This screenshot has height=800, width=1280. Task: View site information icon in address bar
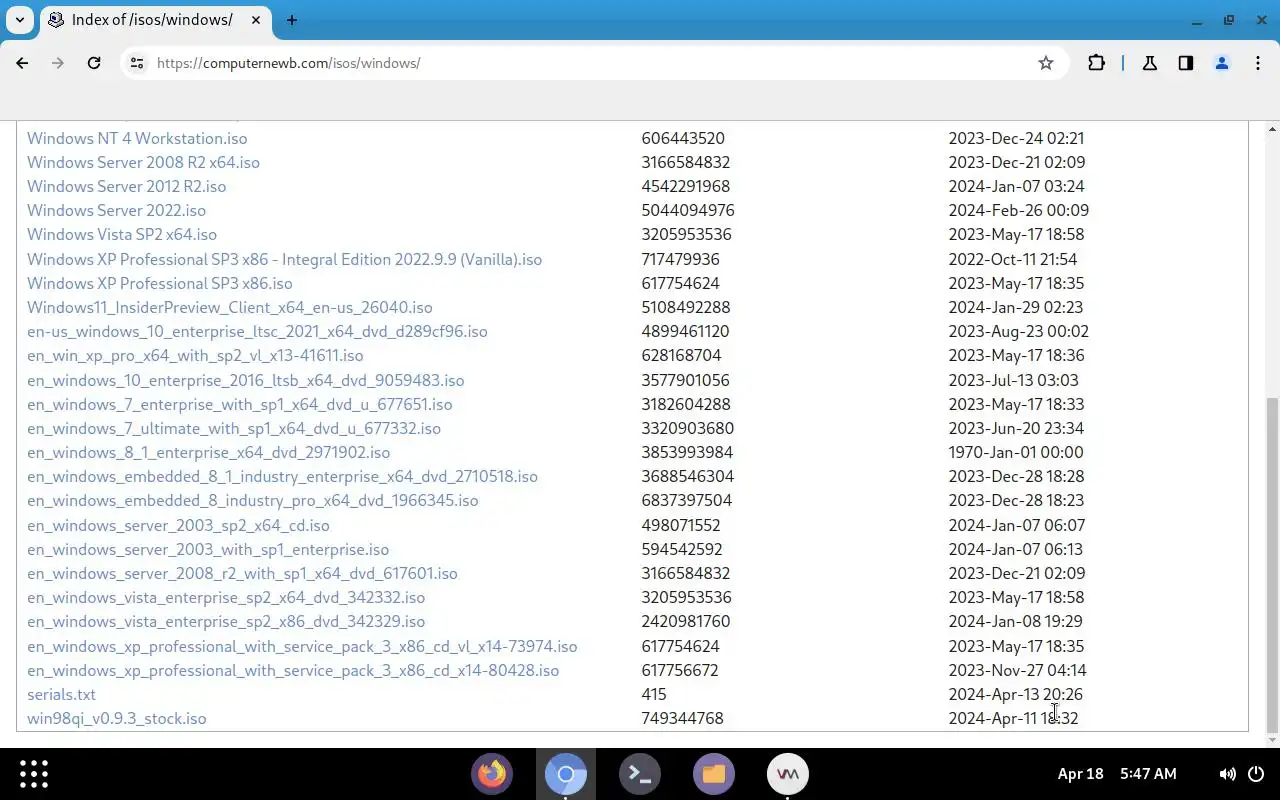tap(137, 63)
